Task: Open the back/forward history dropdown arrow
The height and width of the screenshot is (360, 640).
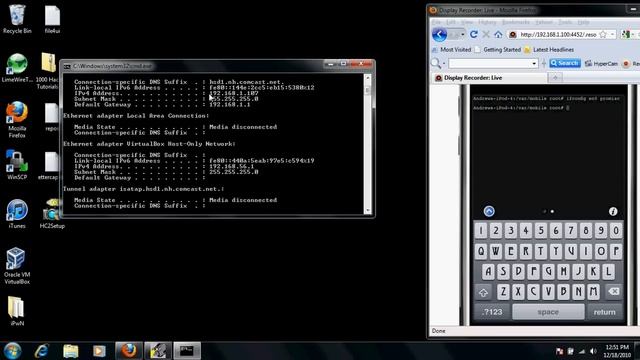Action: [462, 35]
